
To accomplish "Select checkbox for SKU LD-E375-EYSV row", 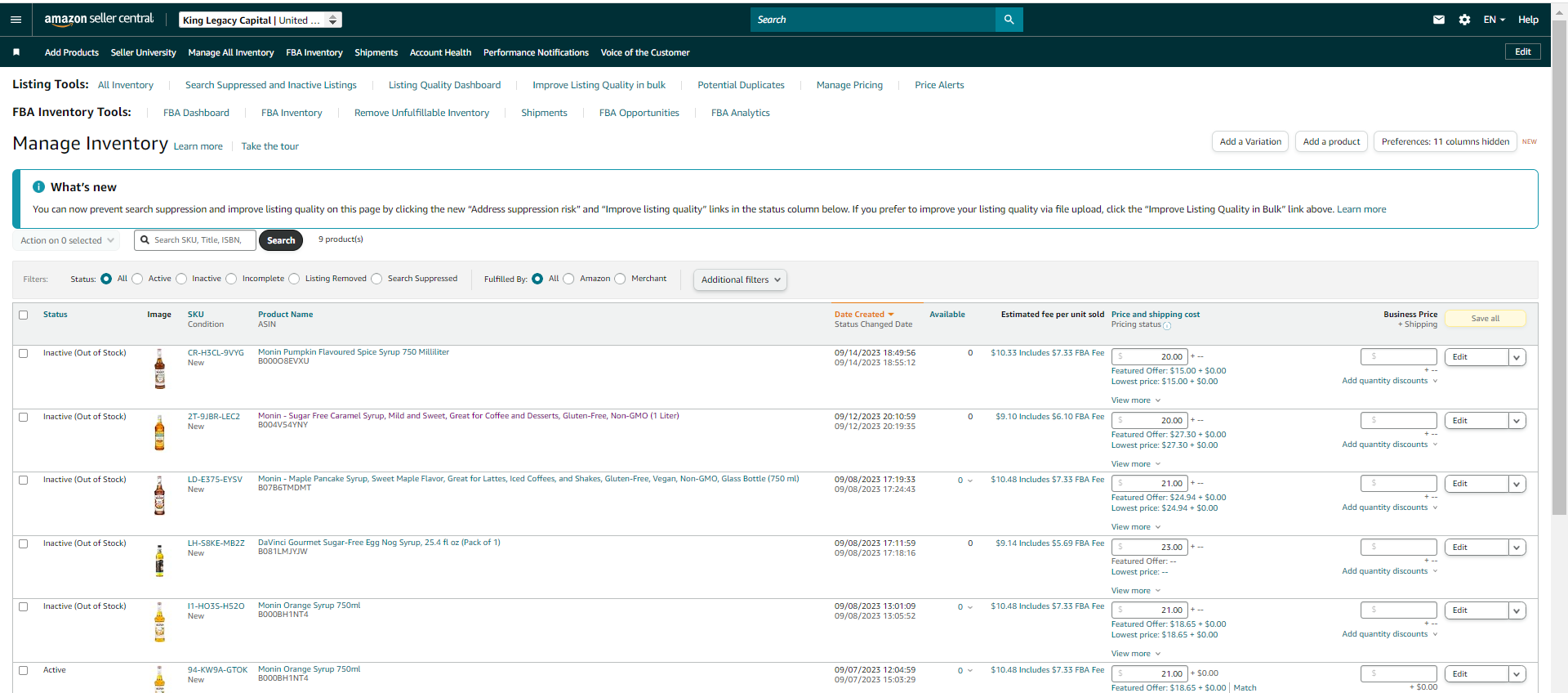I will coord(24,481).
